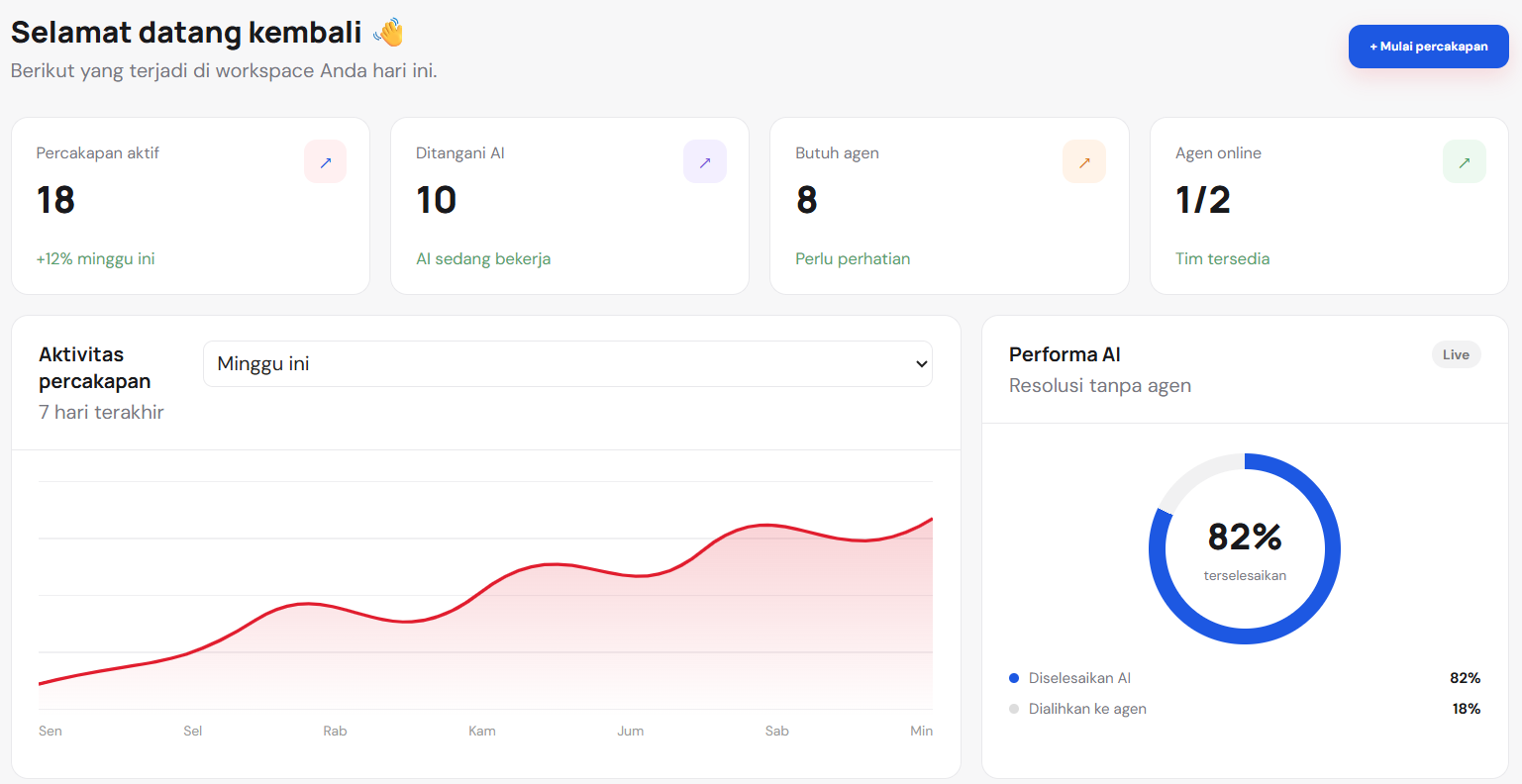Click the Dialihkan ke agen legend label
The image size is (1522, 784).
(x=1087, y=709)
